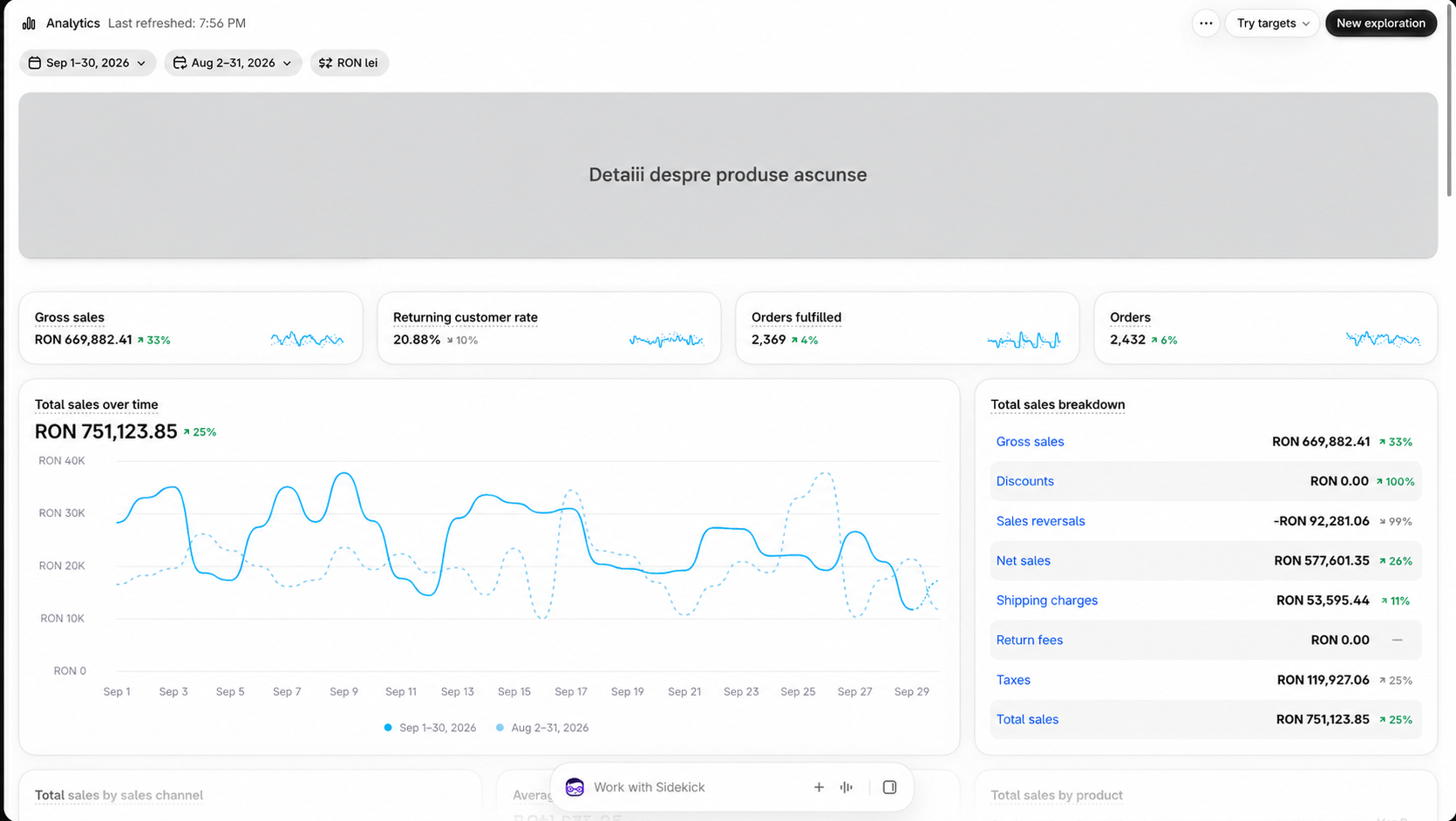Click the panel icon in Sidekick bar
Viewport: 1456px width, 821px height.
[x=889, y=787]
